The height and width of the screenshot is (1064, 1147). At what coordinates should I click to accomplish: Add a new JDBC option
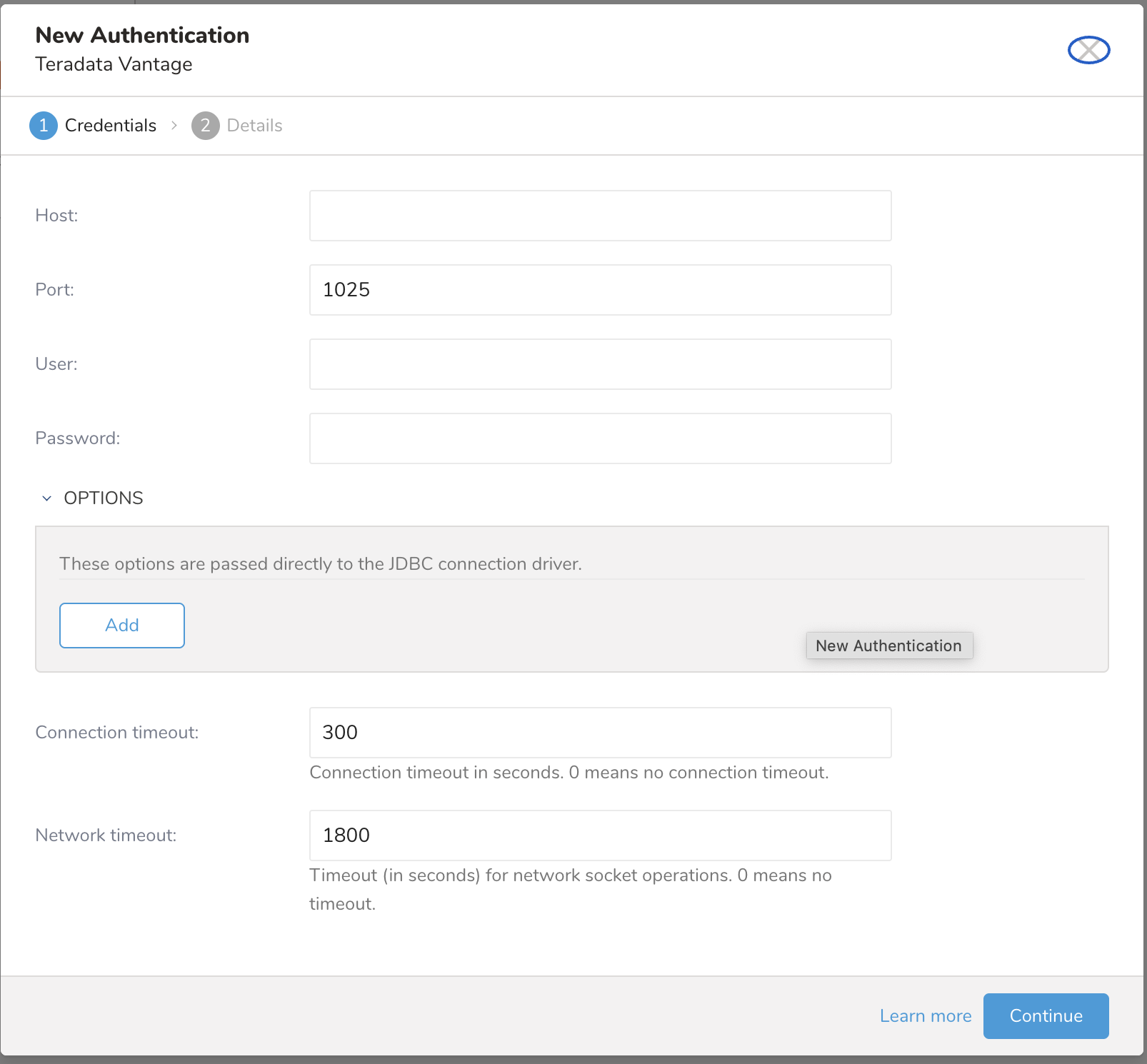coord(122,626)
